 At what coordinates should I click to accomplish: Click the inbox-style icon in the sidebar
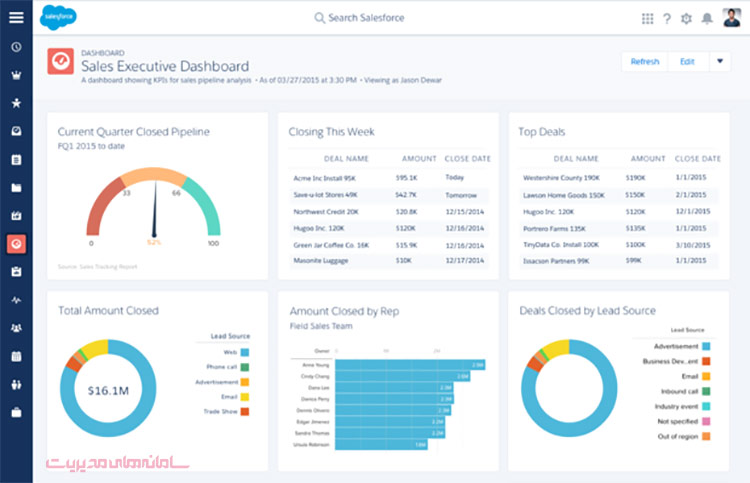coord(16,131)
